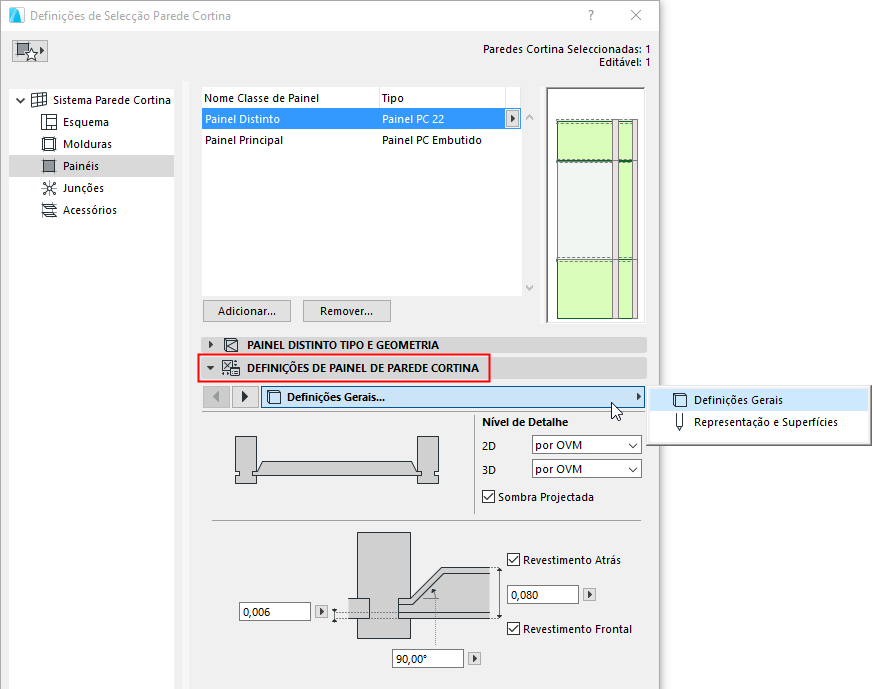Viewport: 873px width, 689px height.
Task: Click the Help question mark icon
Action: click(x=590, y=16)
